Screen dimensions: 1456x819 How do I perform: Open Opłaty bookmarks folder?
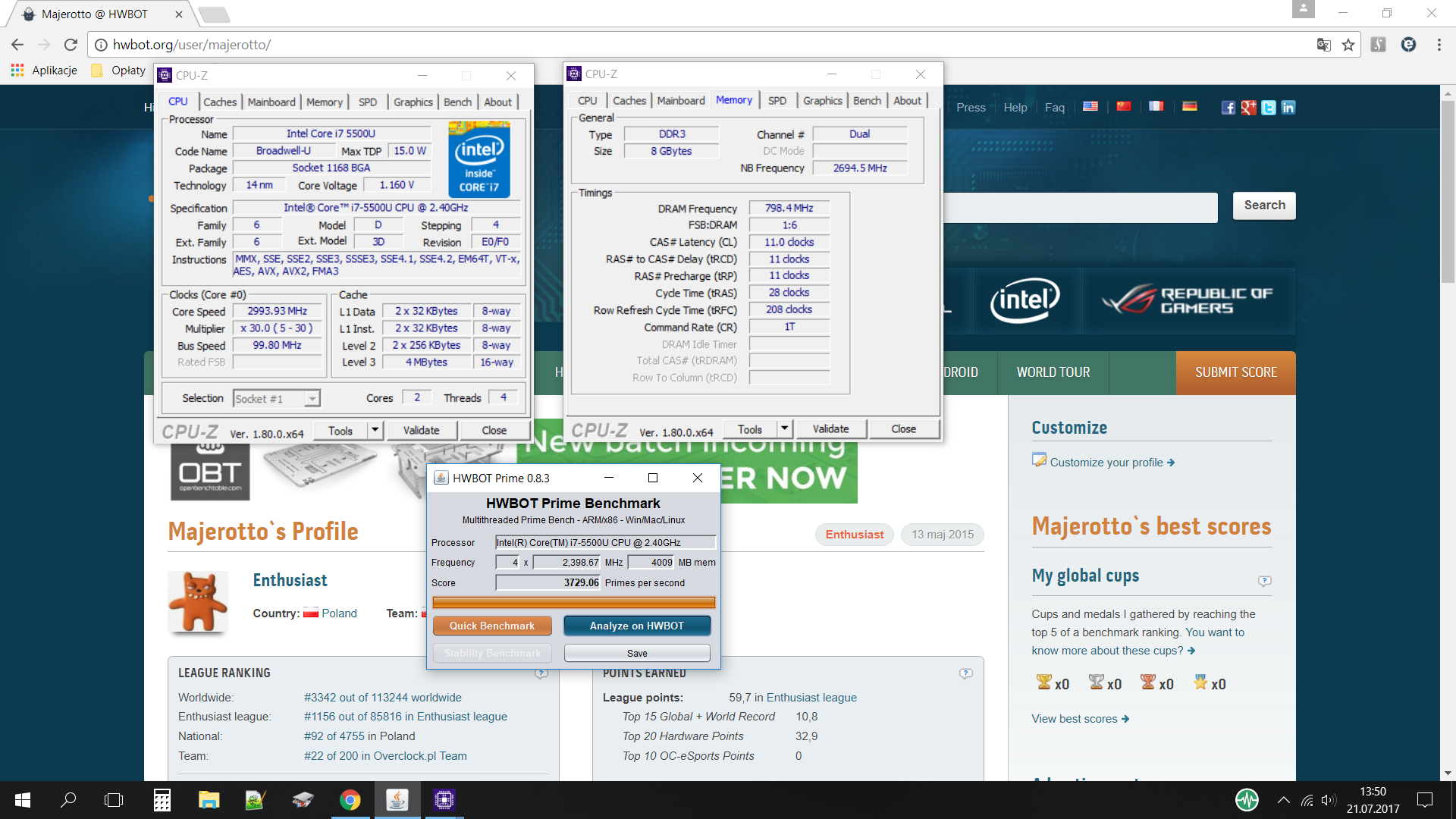(x=118, y=70)
